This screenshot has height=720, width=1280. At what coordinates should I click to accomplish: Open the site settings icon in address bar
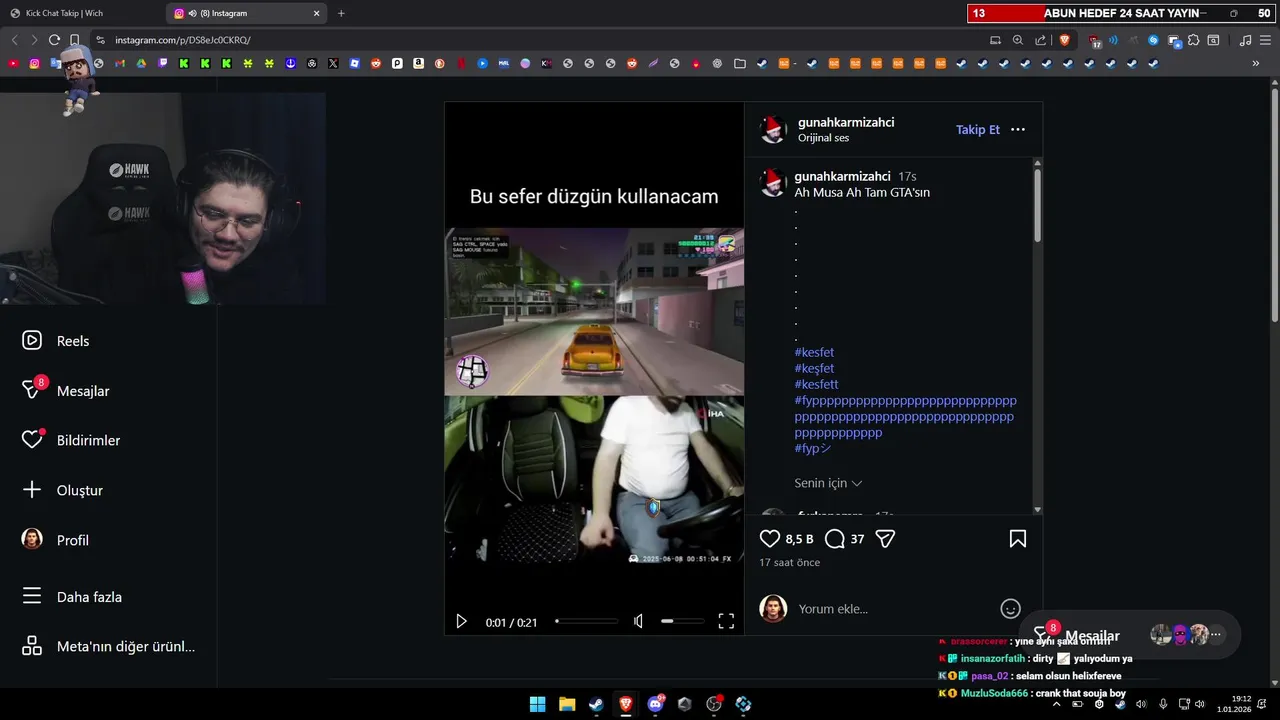100,40
